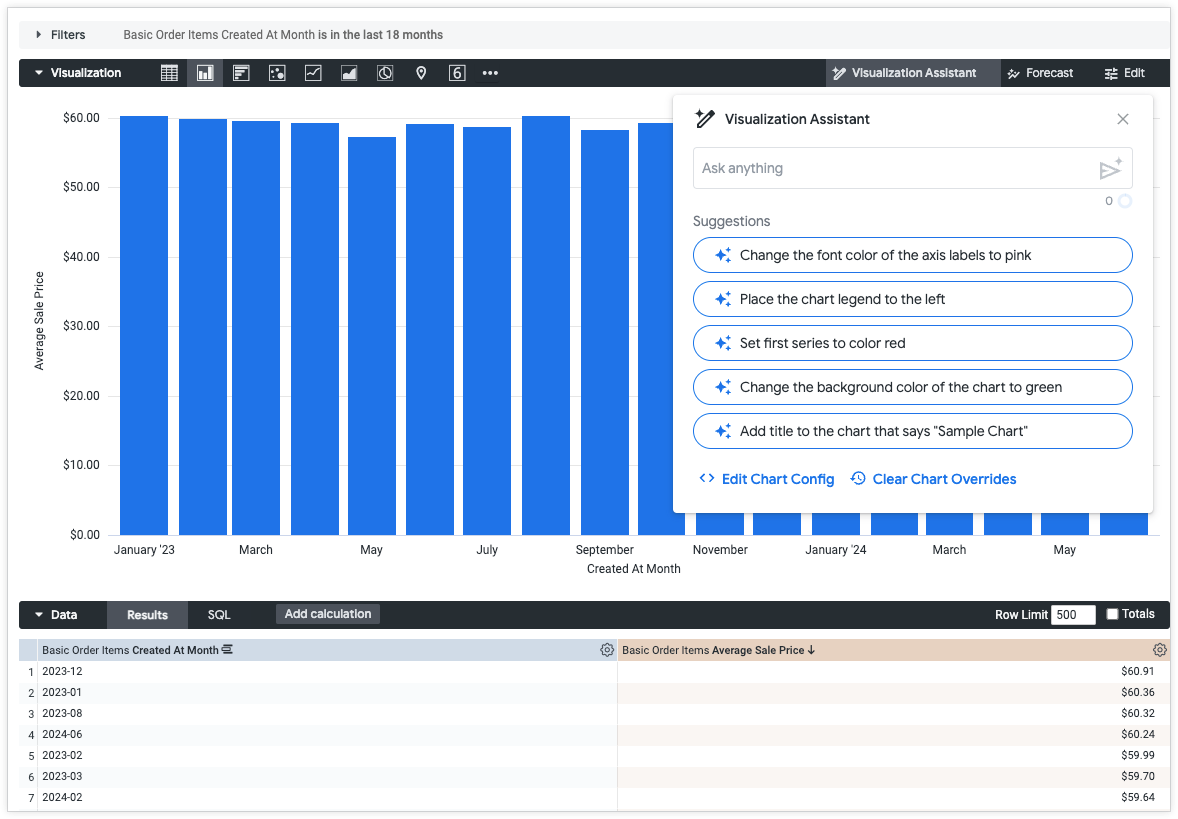Collapse the Visualization section
The height and width of the screenshot is (819, 1178).
[x=39, y=73]
